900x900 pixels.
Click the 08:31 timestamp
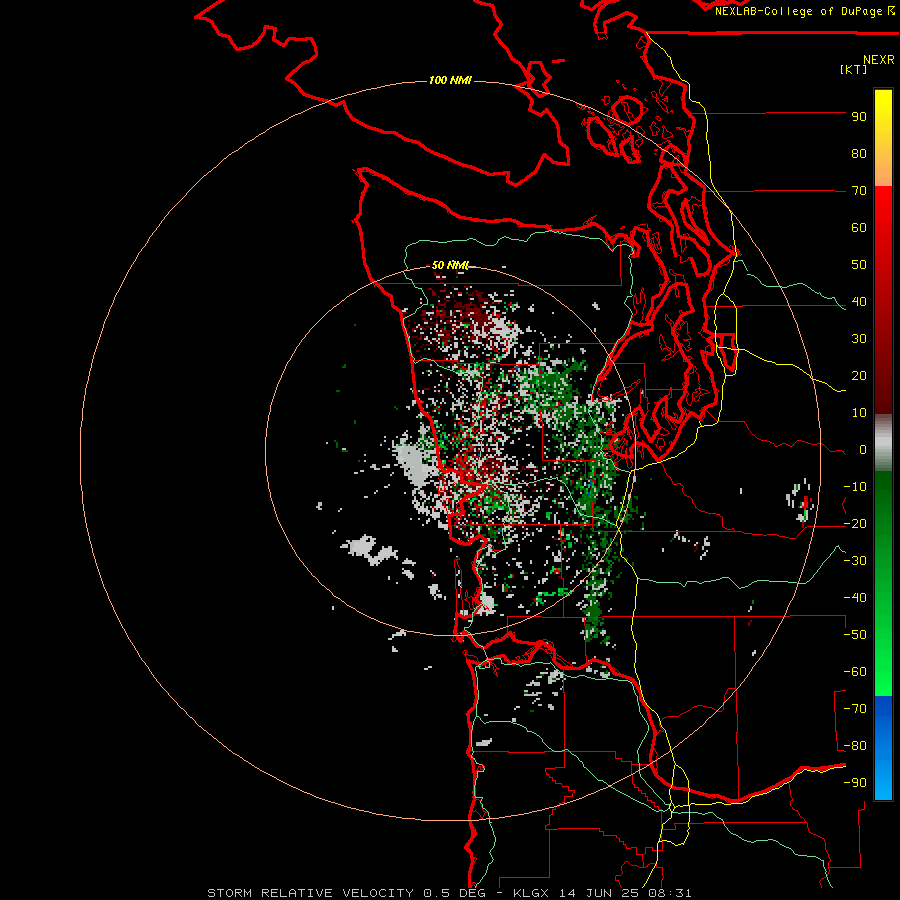(x=672, y=893)
